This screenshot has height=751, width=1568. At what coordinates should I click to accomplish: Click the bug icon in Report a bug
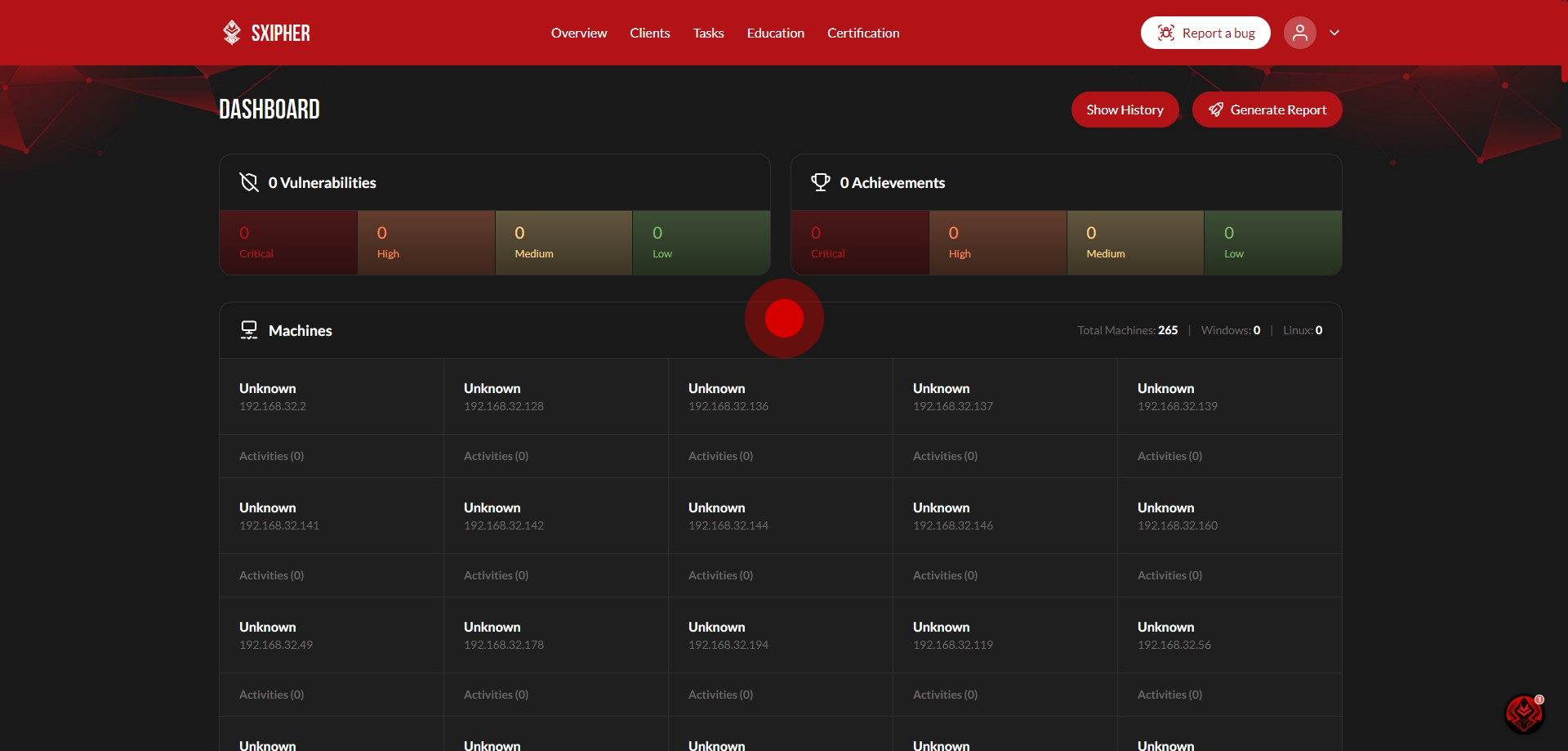[1165, 33]
